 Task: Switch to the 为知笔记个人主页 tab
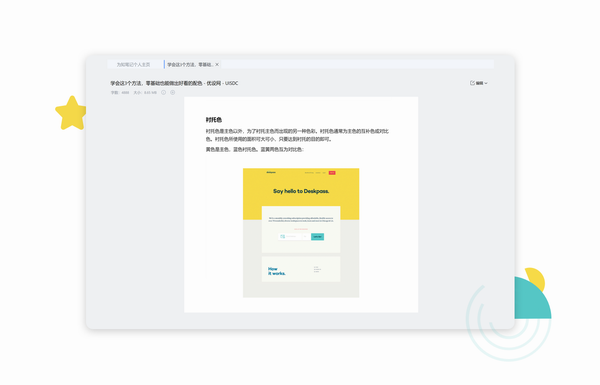[133, 64]
